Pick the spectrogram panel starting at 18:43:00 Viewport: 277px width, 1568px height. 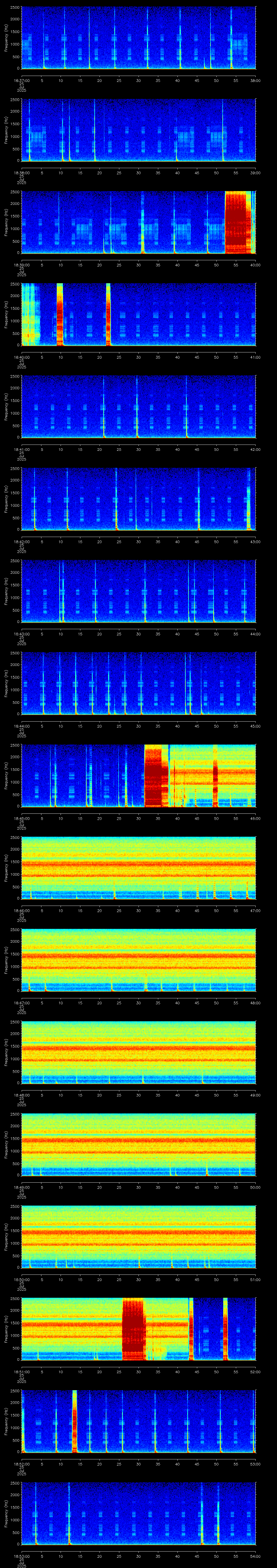coord(138,591)
